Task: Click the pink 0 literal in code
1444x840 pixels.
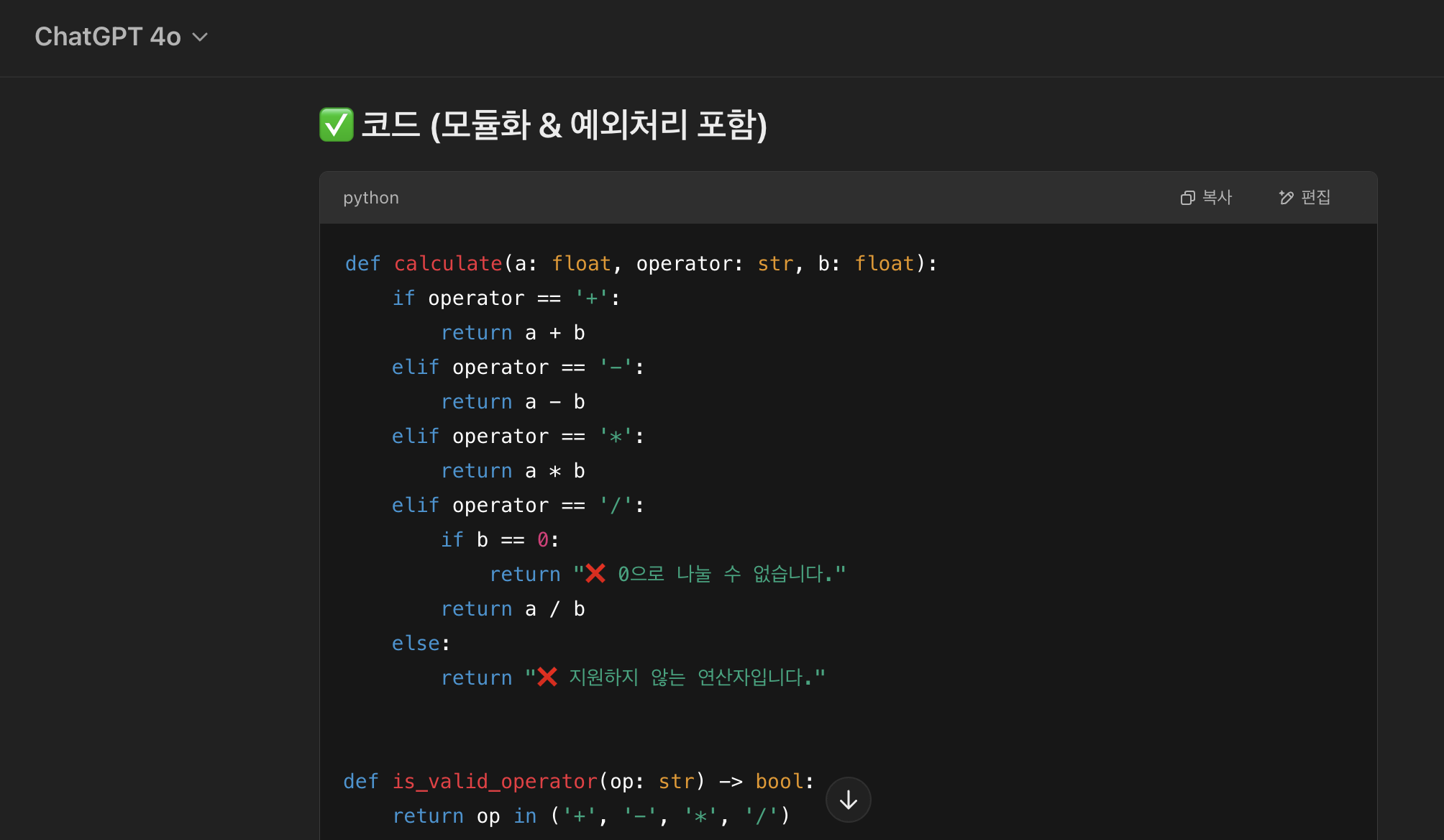Action: [543, 540]
